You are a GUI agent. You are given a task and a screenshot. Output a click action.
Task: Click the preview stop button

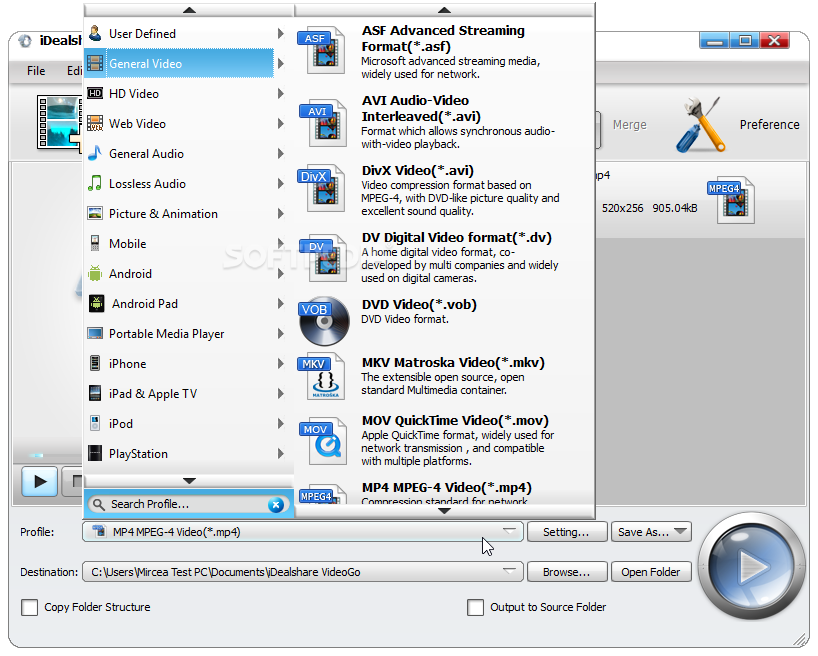(x=73, y=481)
